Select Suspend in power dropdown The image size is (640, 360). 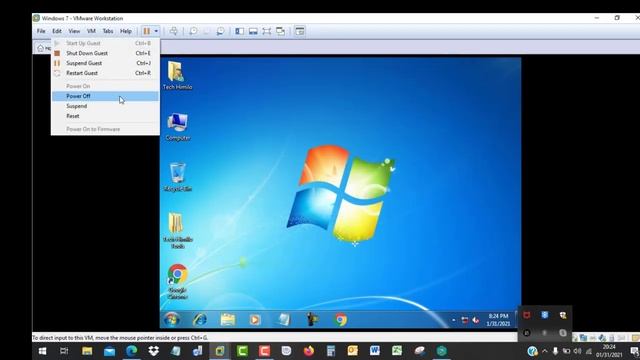[105, 106]
